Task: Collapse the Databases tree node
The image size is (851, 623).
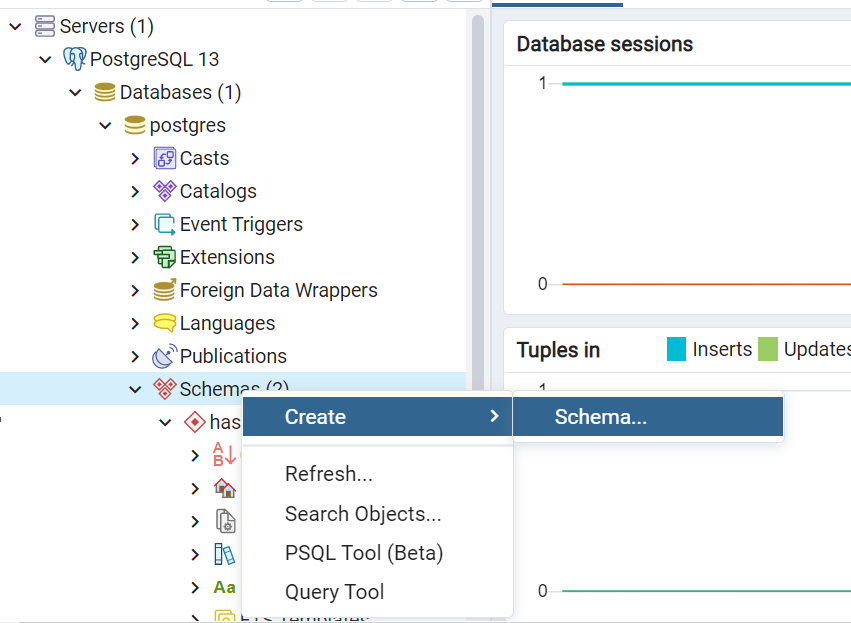Action: 75,91
